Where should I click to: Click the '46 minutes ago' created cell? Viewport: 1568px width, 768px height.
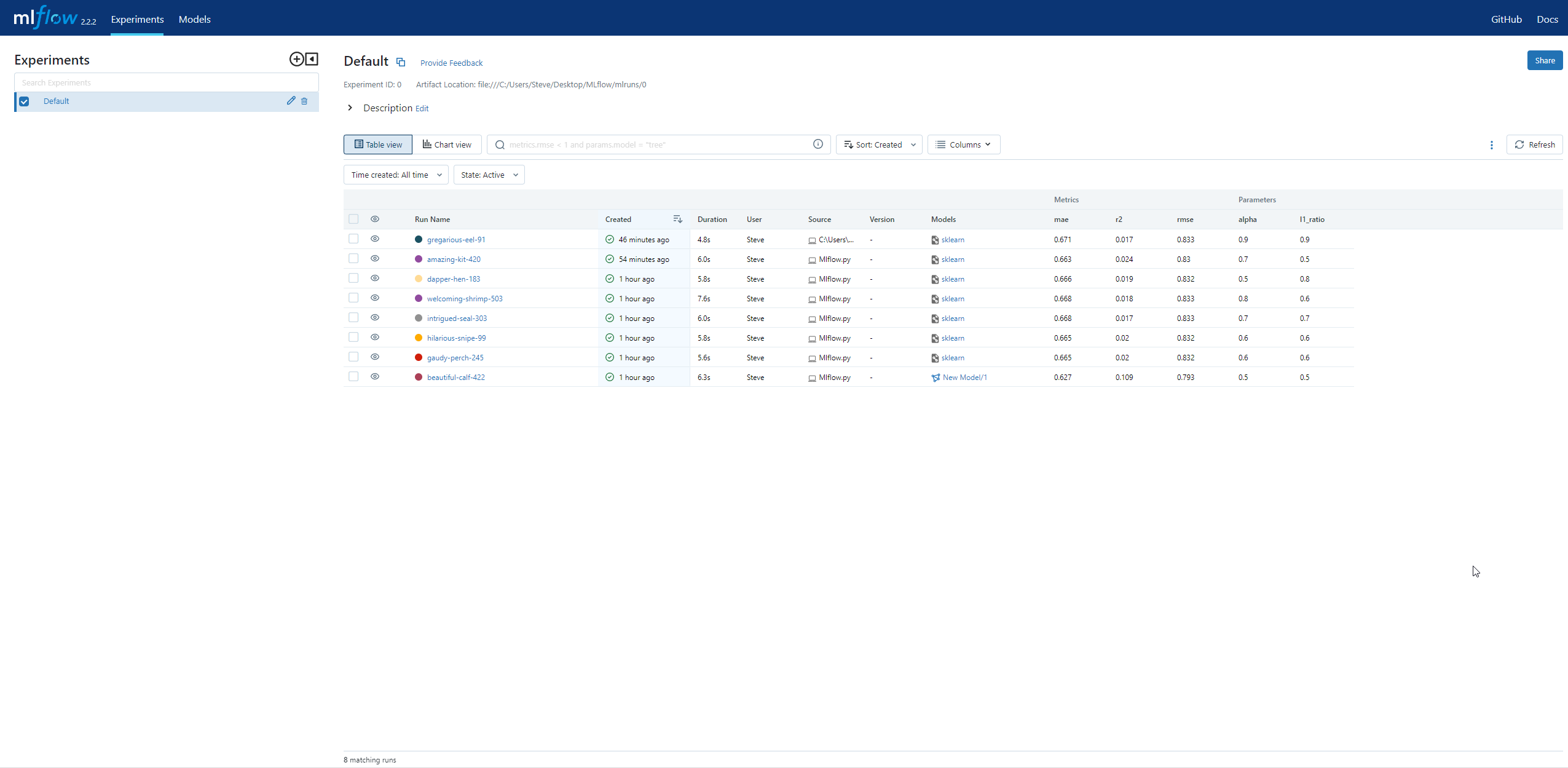pos(644,240)
